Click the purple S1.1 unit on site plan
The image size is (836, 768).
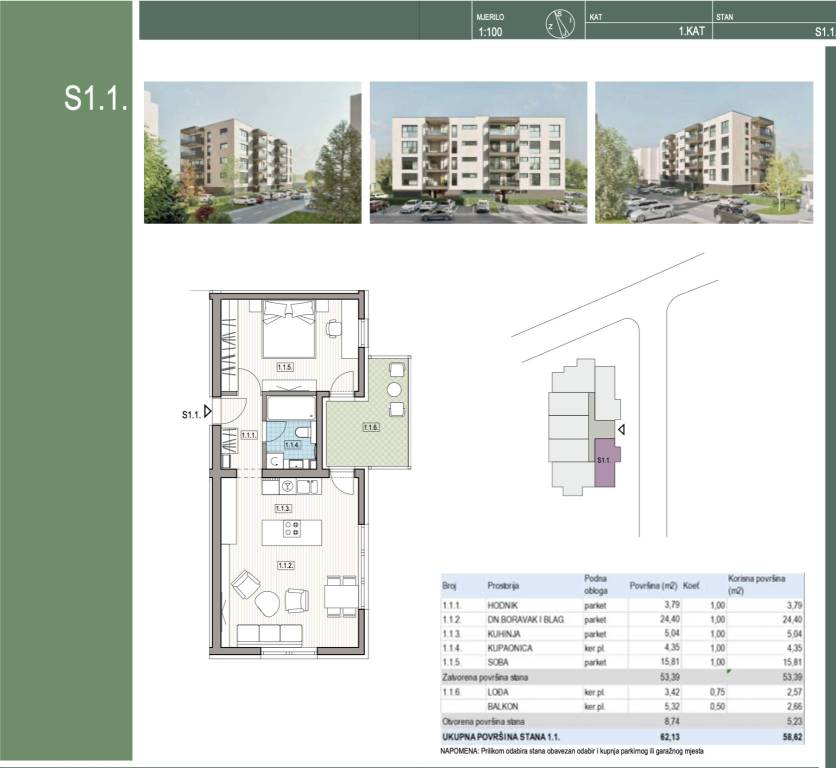point(605,462)
